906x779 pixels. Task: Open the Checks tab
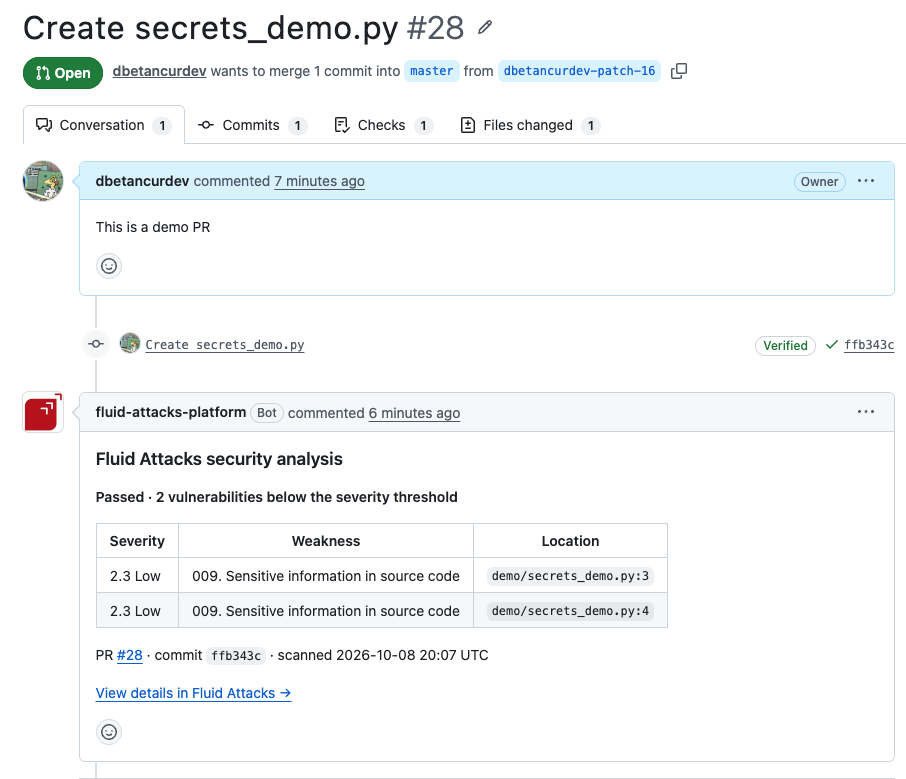pyautogui.click(x=384, y=125)
